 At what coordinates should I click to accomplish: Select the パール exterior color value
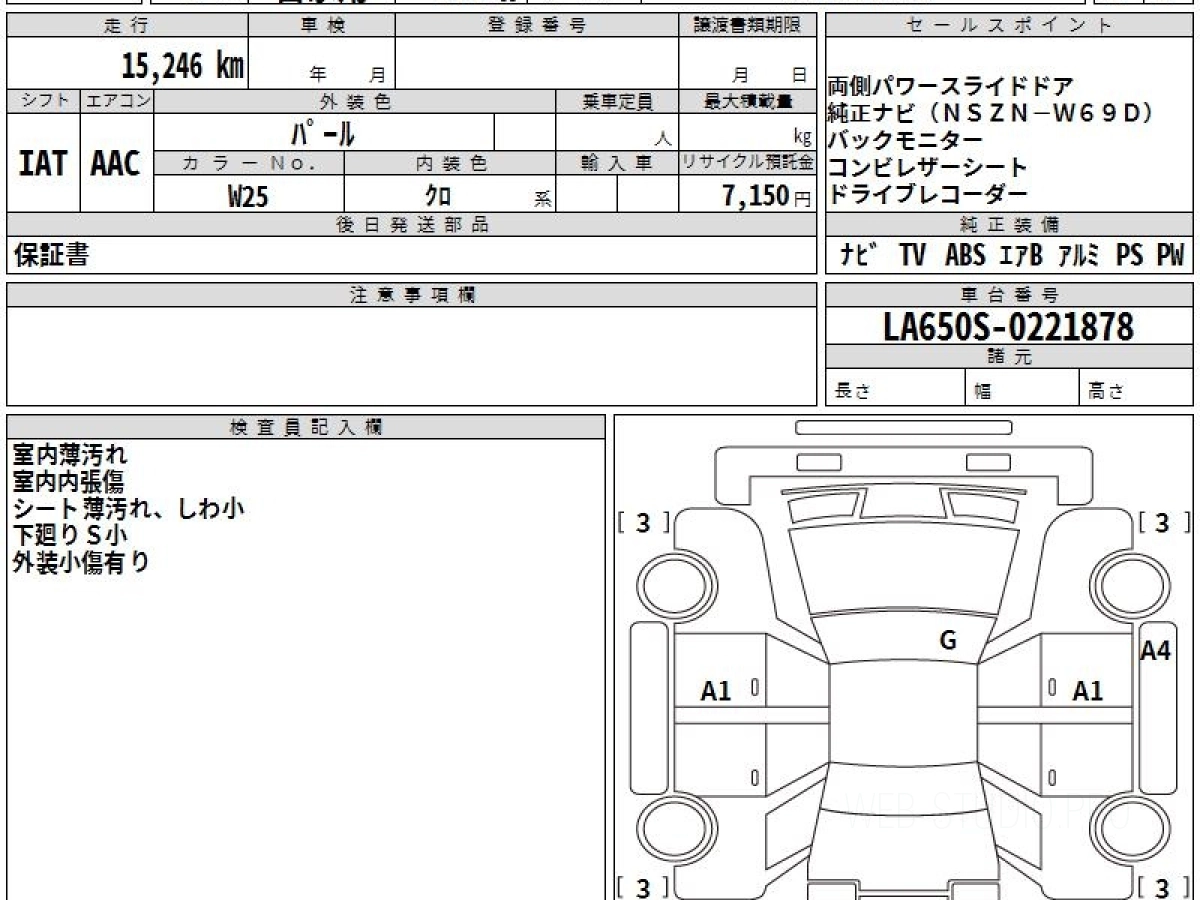click(323, 132)
